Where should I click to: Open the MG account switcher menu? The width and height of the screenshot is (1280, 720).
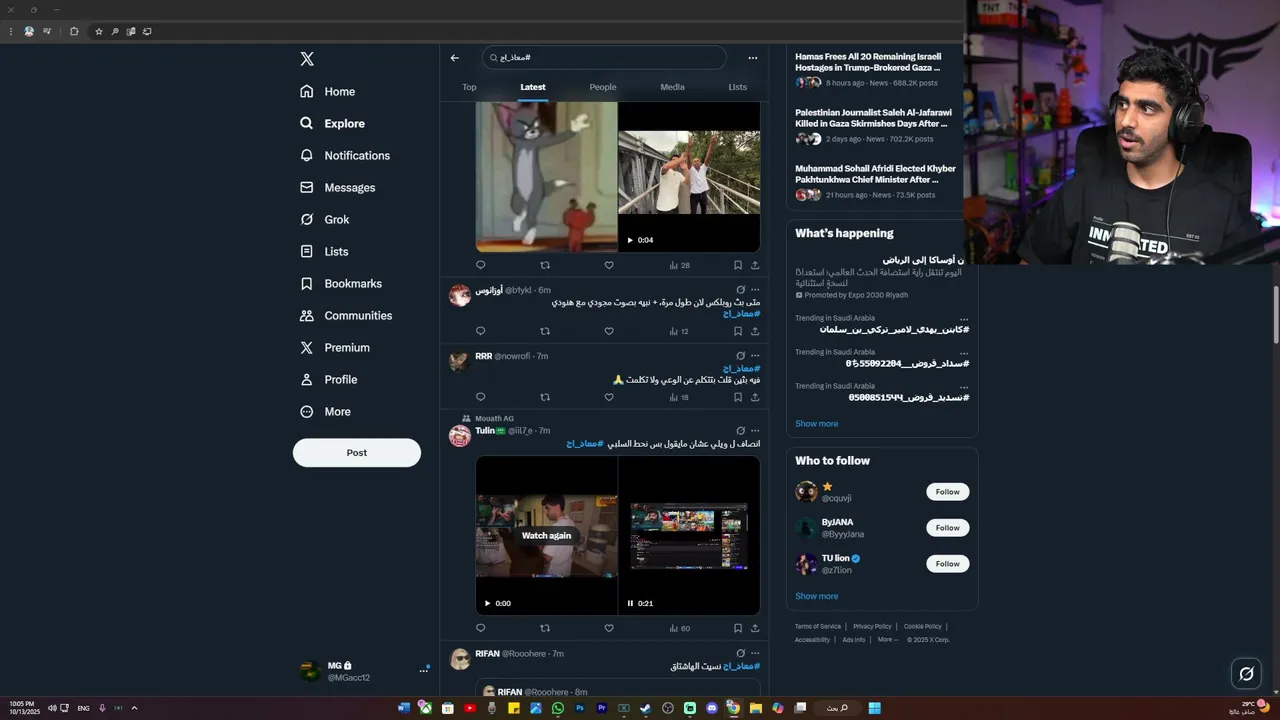(x=424, y=670)
